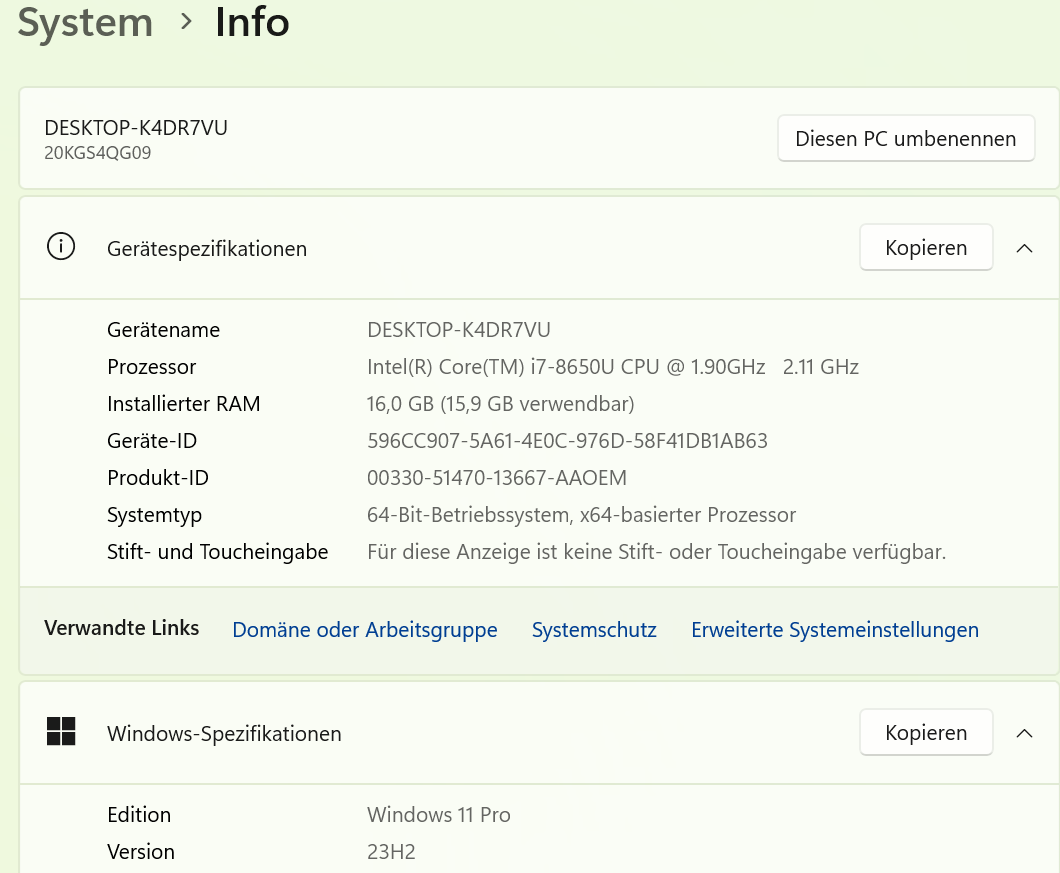Click the Info page title

tap(252, 22)
